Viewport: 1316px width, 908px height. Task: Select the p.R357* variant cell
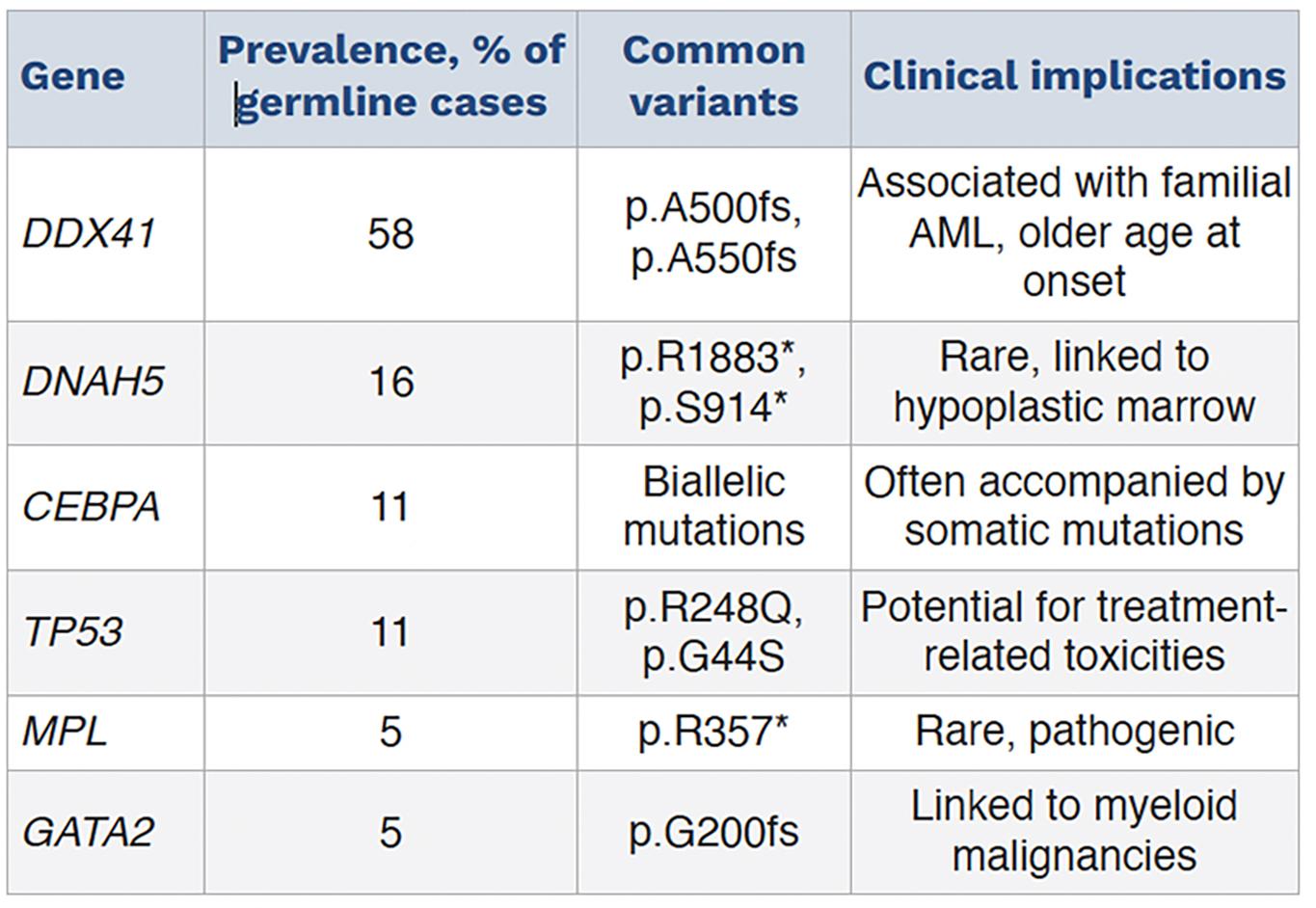713,732
